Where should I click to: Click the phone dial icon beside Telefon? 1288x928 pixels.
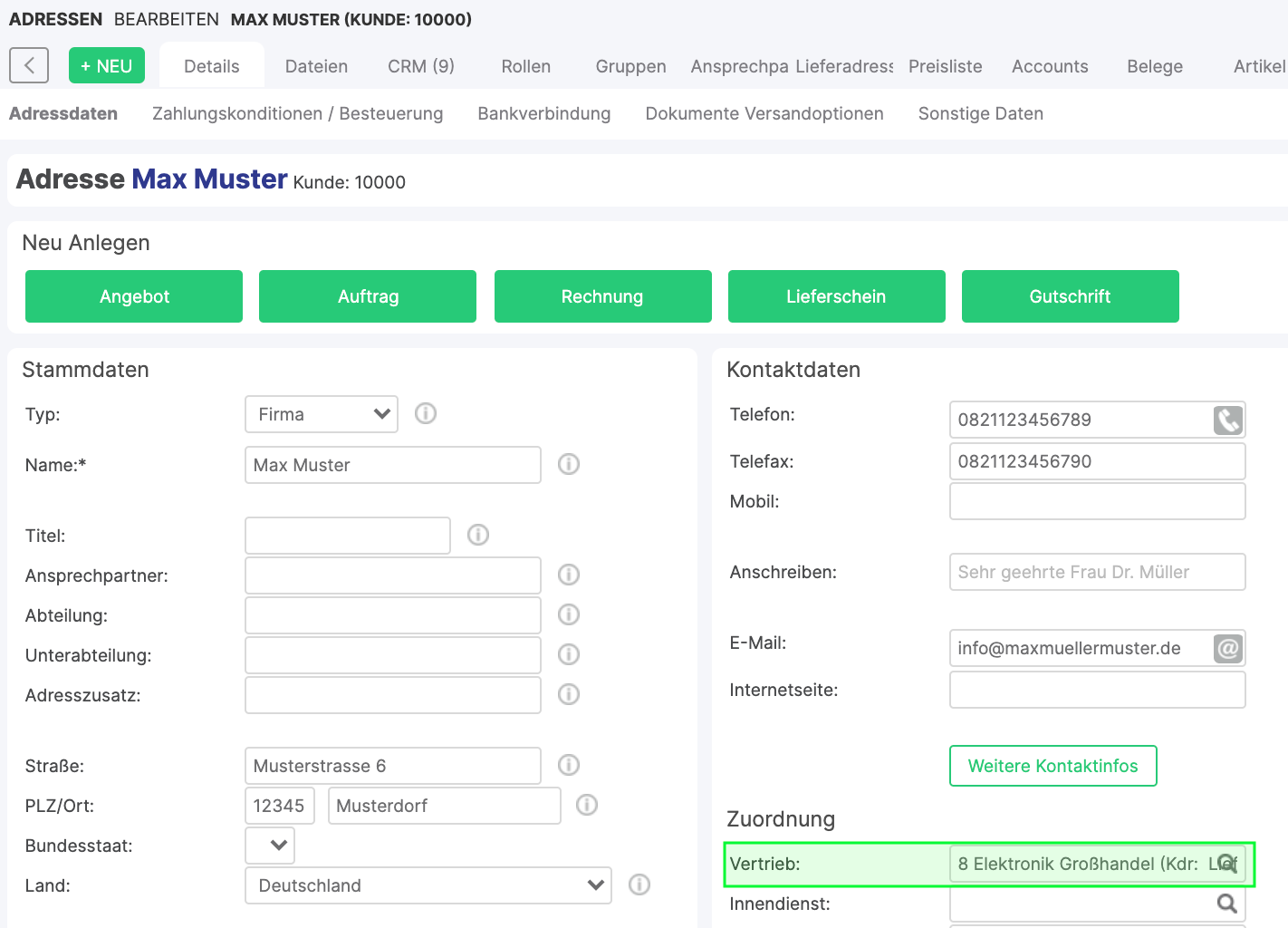point(1227,420)
